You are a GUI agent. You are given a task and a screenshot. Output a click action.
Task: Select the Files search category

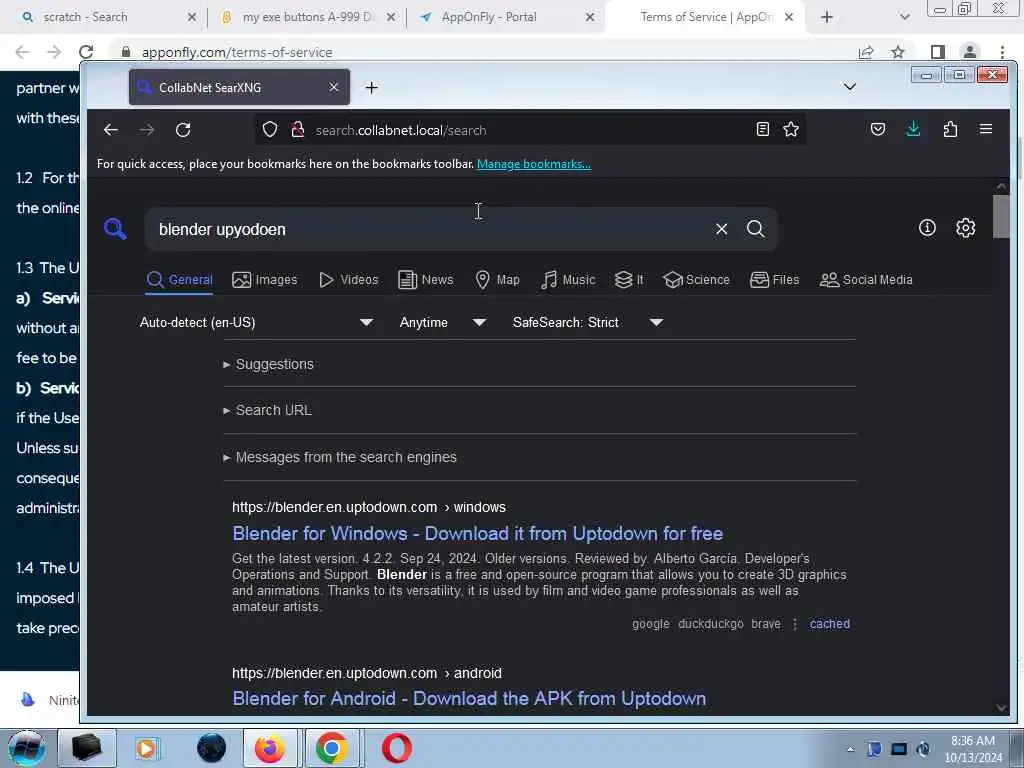click(775, 280)
